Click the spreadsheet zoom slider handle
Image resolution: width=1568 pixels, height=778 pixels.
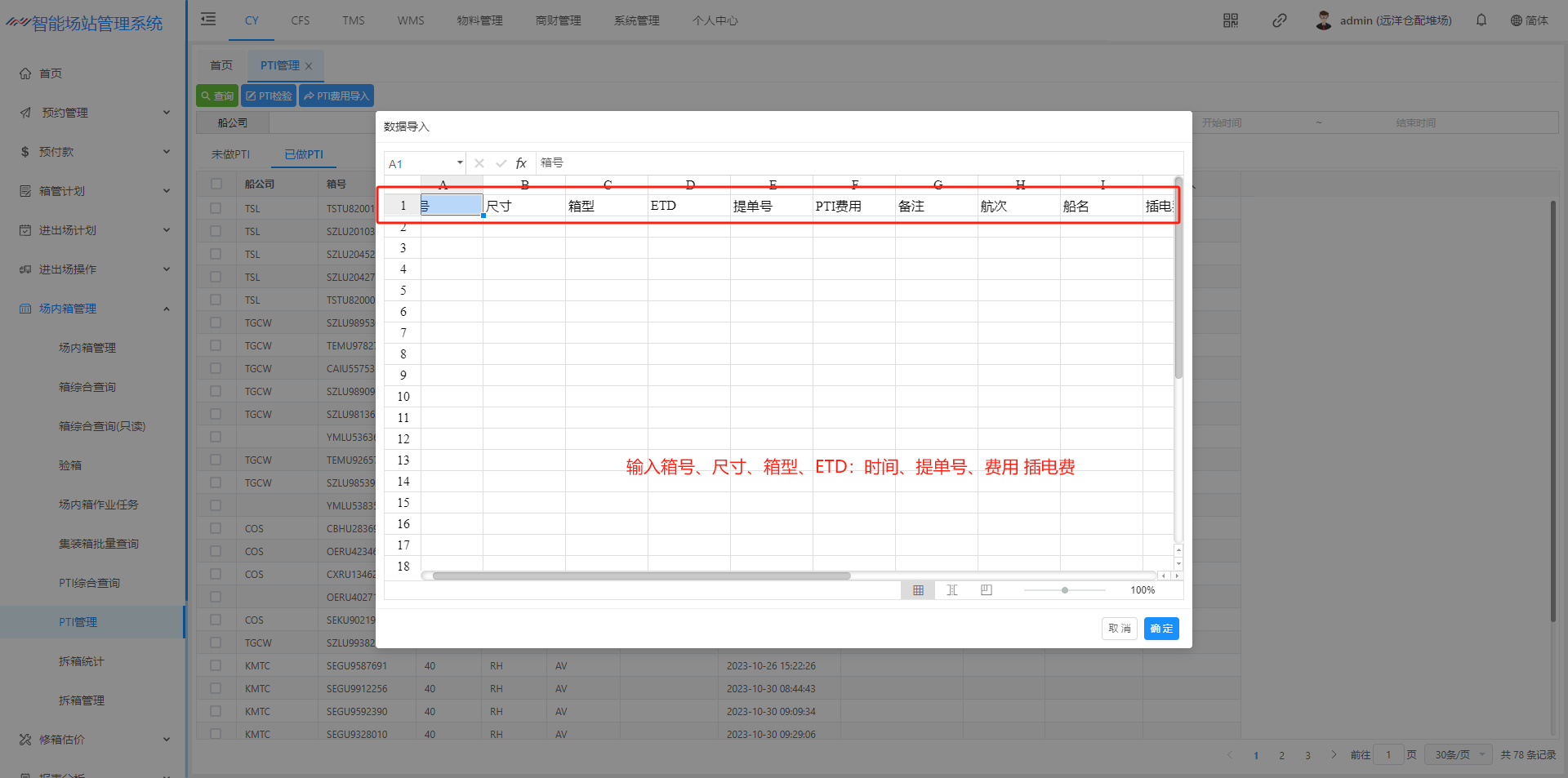[1065, 590]
